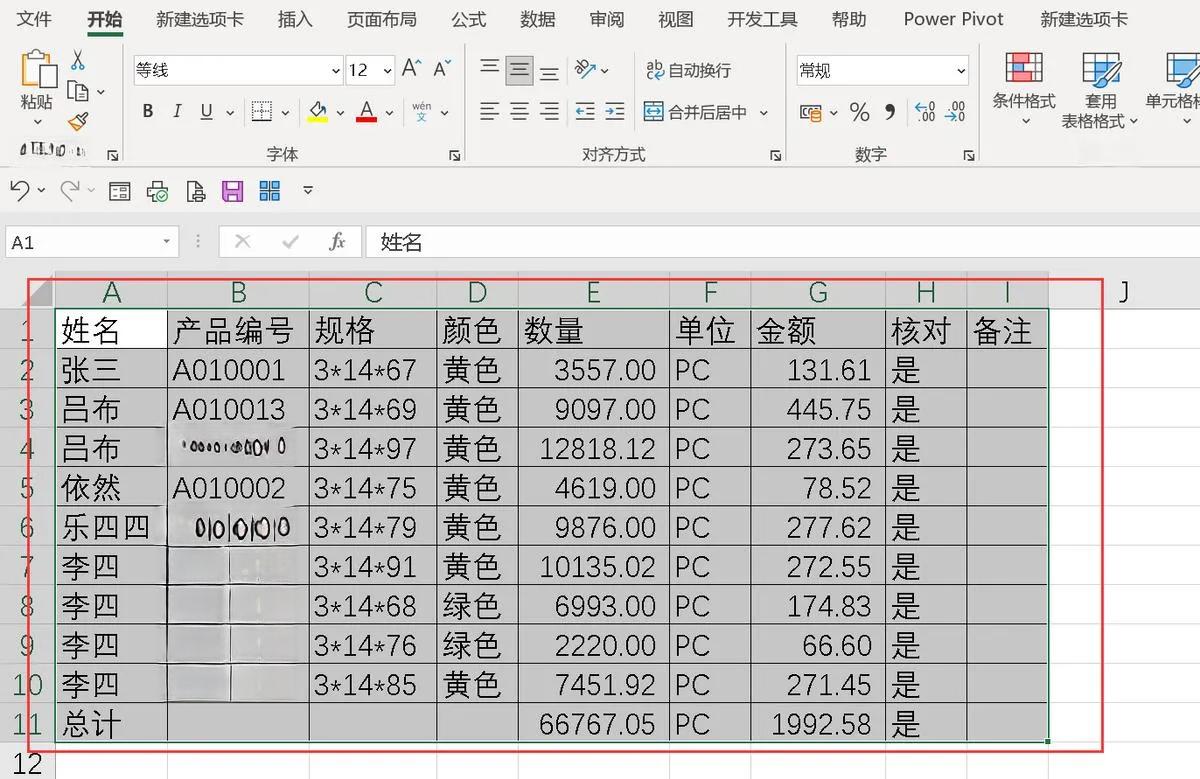This screenshot has height=779, width=1200.
Task: Toggle Italic formatting
Action: [x=177, y=111]
